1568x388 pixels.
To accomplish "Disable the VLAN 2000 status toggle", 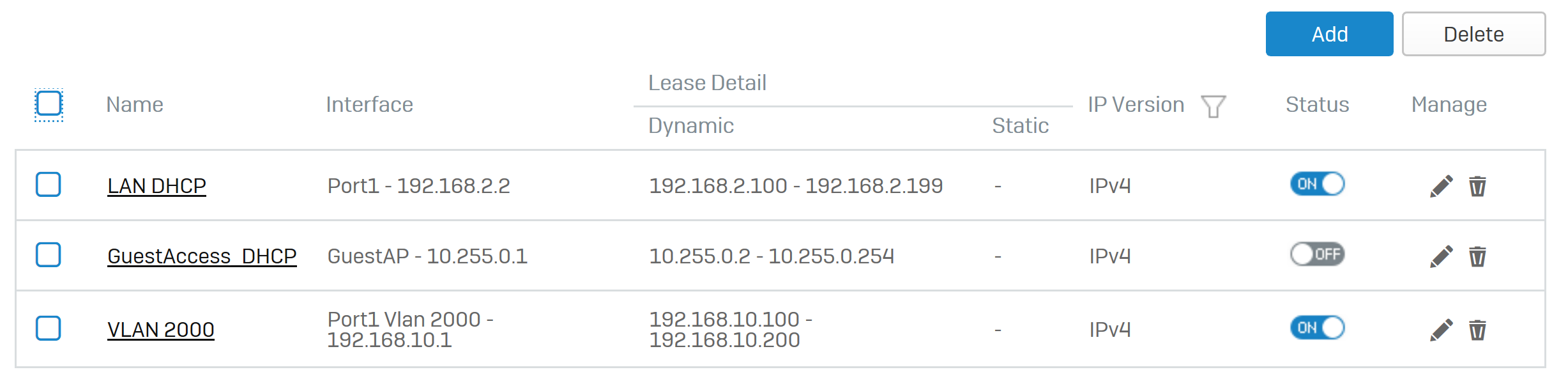I will 1317,328.
